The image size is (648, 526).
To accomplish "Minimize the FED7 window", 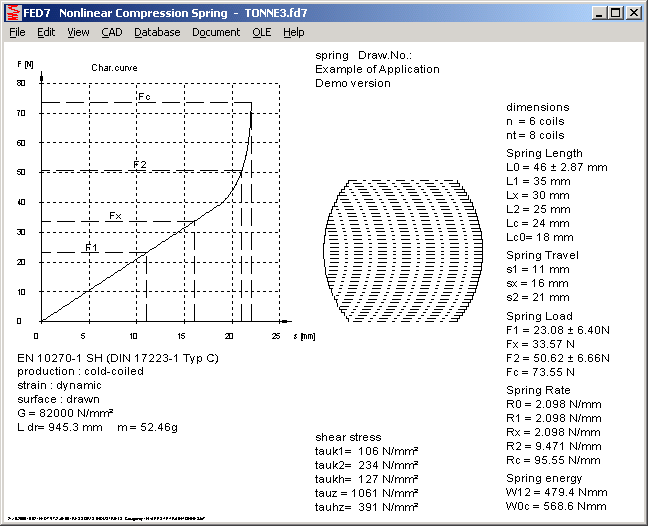I will pyautogui.click(x=599, y=13).
